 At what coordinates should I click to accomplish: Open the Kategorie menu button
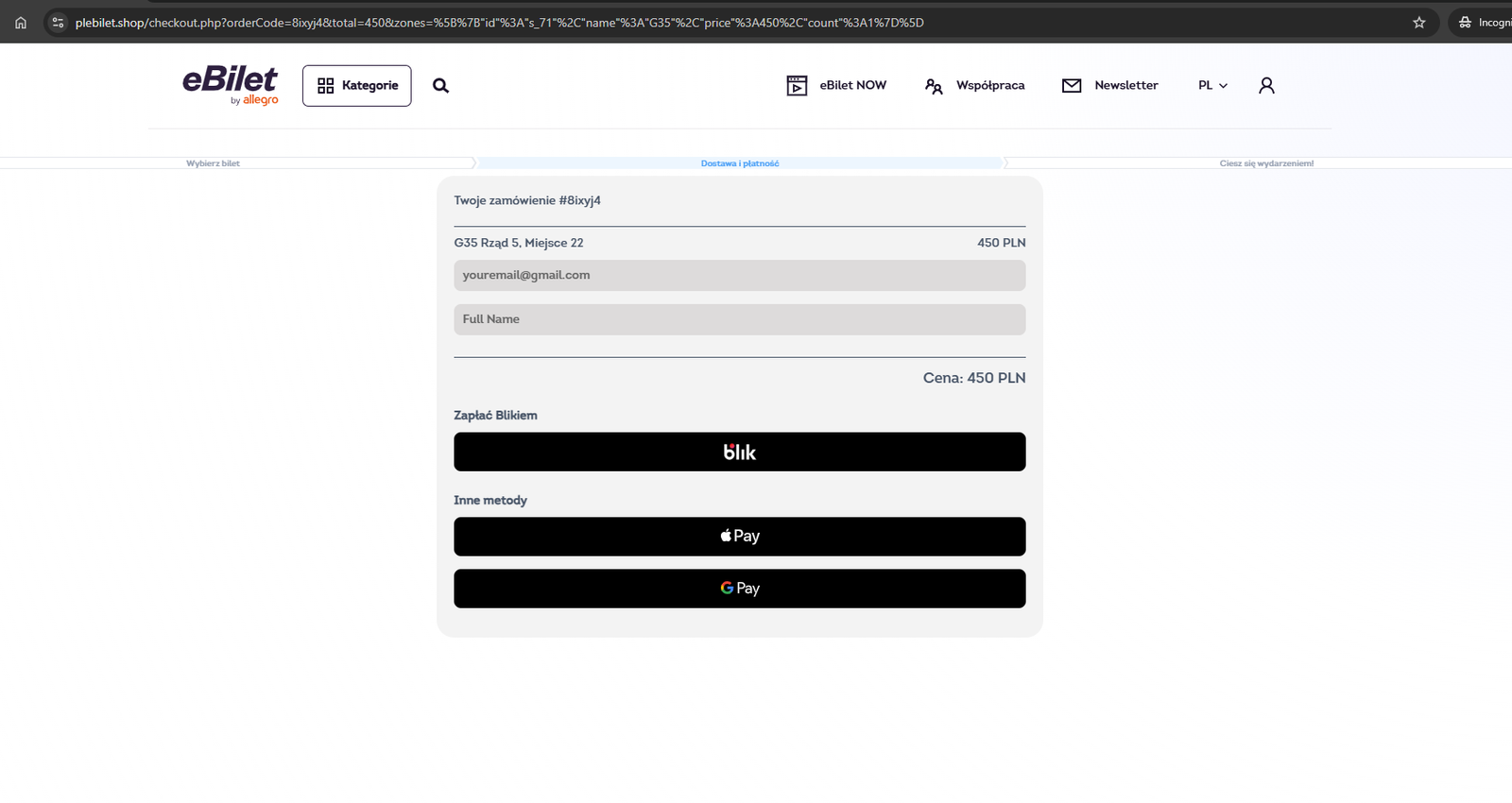point(356,86)
